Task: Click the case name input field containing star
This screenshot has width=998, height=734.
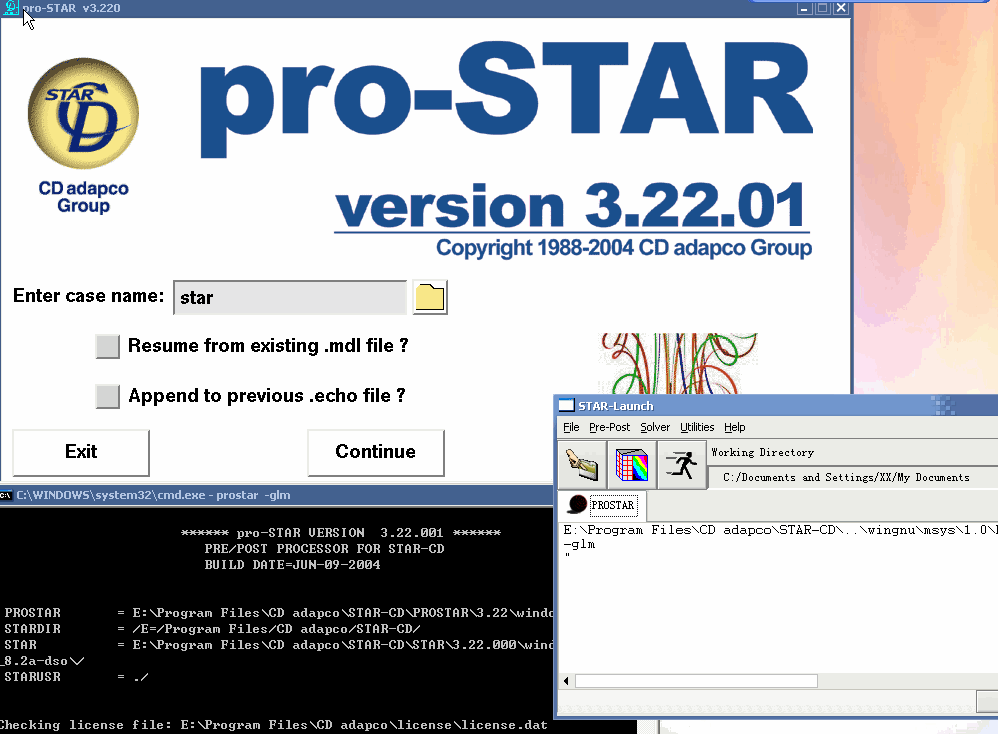Action: (x=290, y=297)
